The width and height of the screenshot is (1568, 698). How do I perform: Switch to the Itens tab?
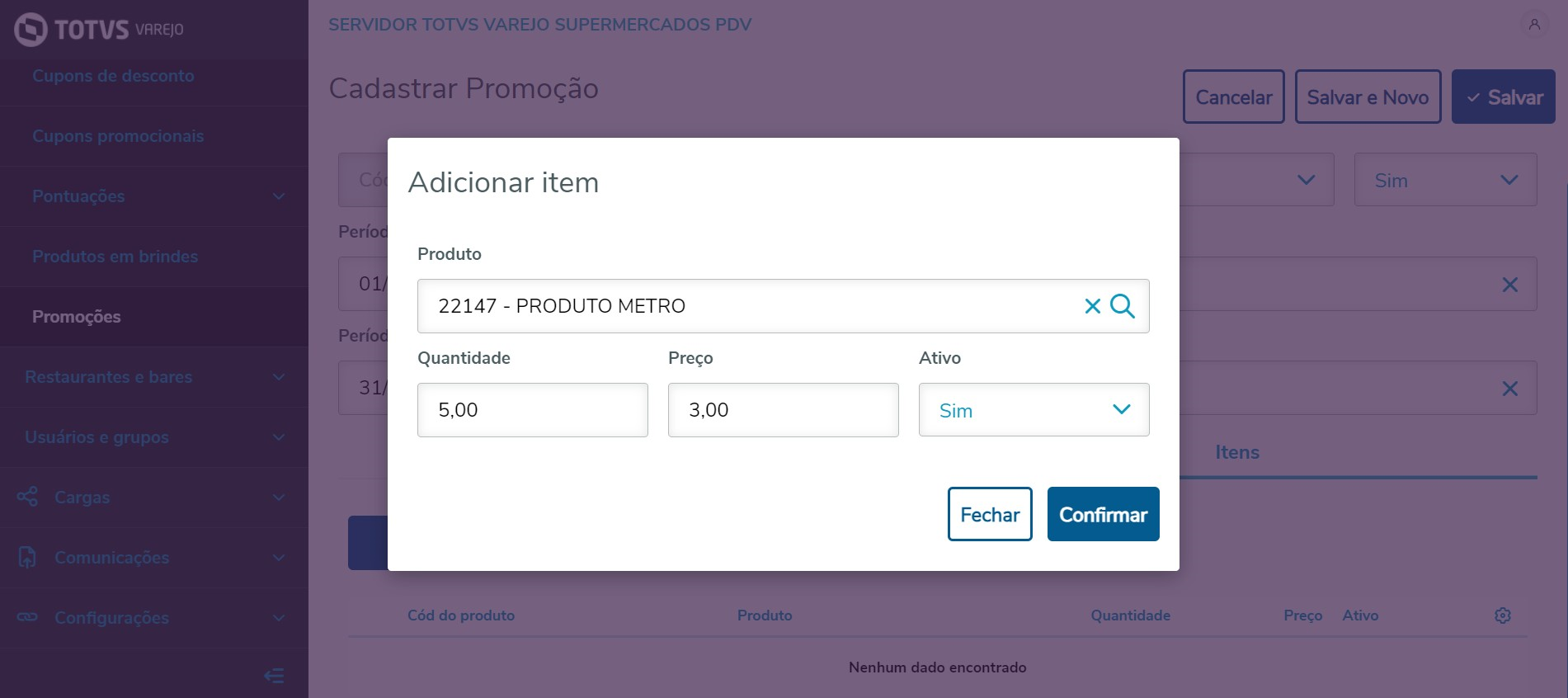pyautogui.click(x=1236, y=452)
